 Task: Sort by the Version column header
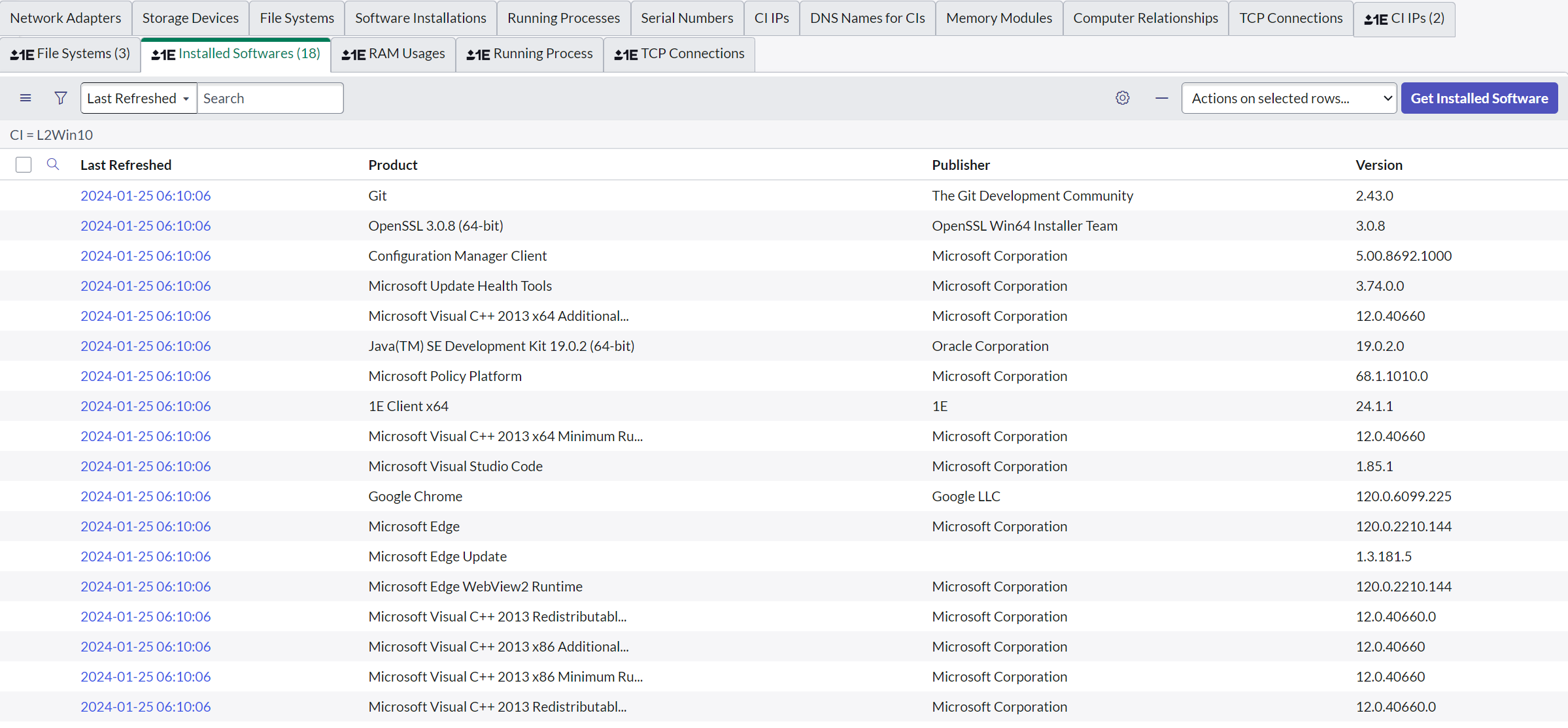click(x=1378, y=165)
